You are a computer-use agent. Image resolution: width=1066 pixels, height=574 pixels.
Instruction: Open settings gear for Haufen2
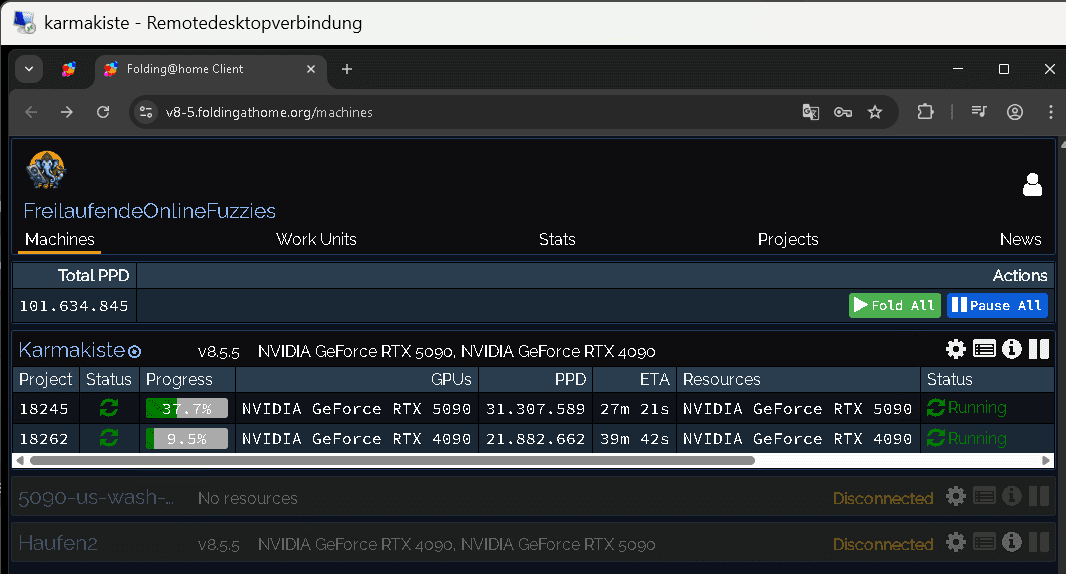pyautogui.click(x=956, y=542)
